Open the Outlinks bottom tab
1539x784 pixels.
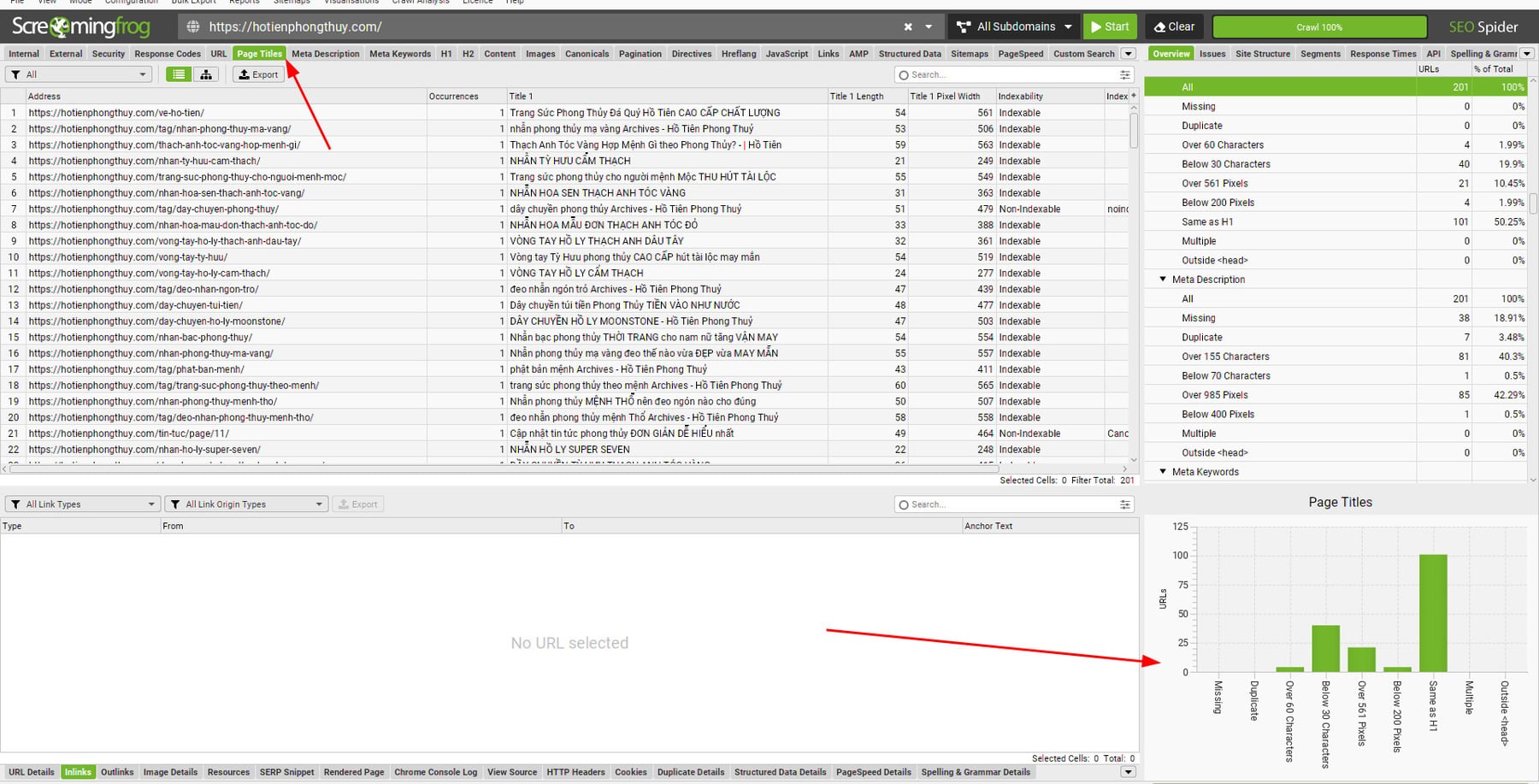click(x=117, y=772)
